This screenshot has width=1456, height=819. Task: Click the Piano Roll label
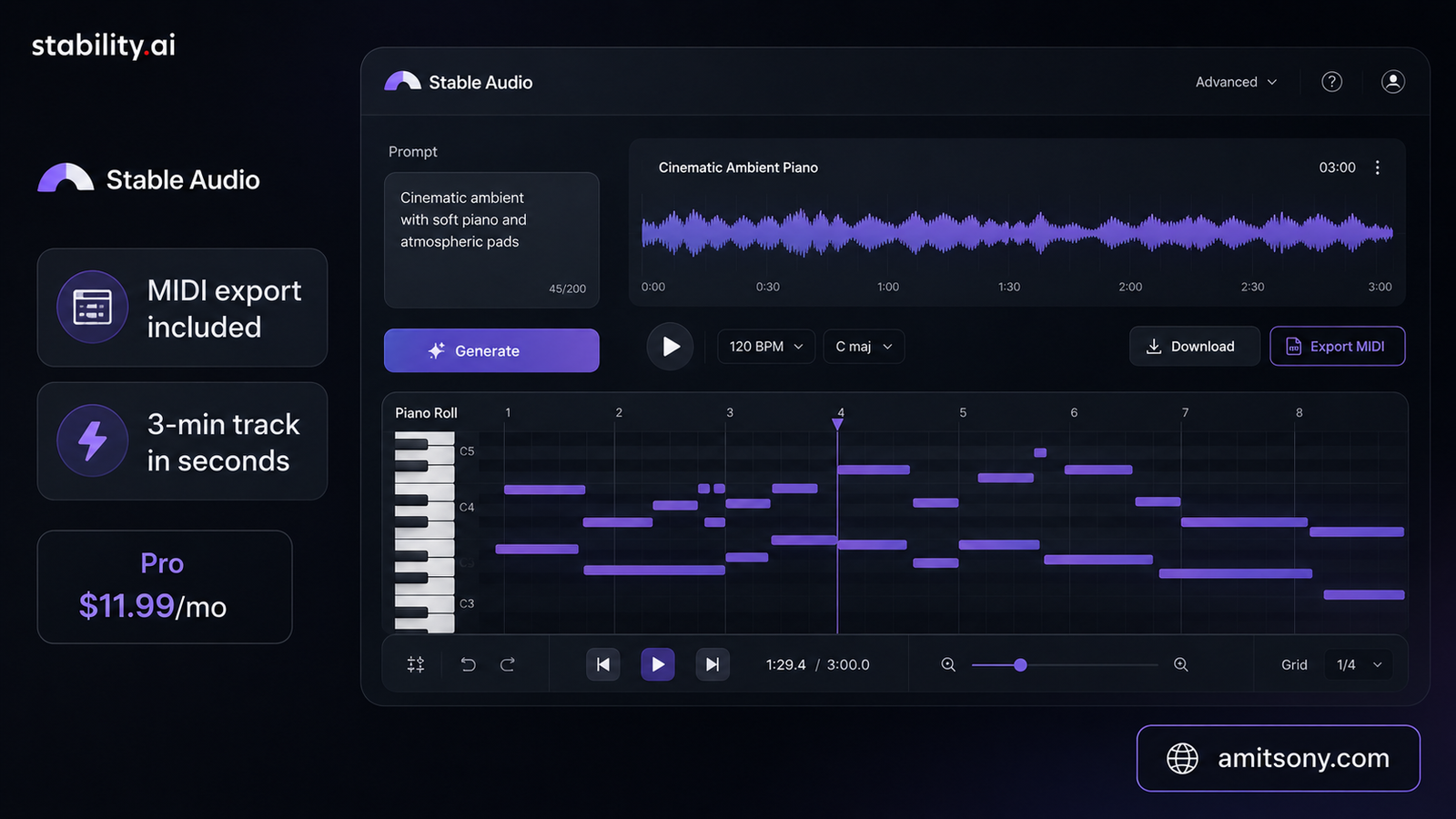tap(426, 413)
